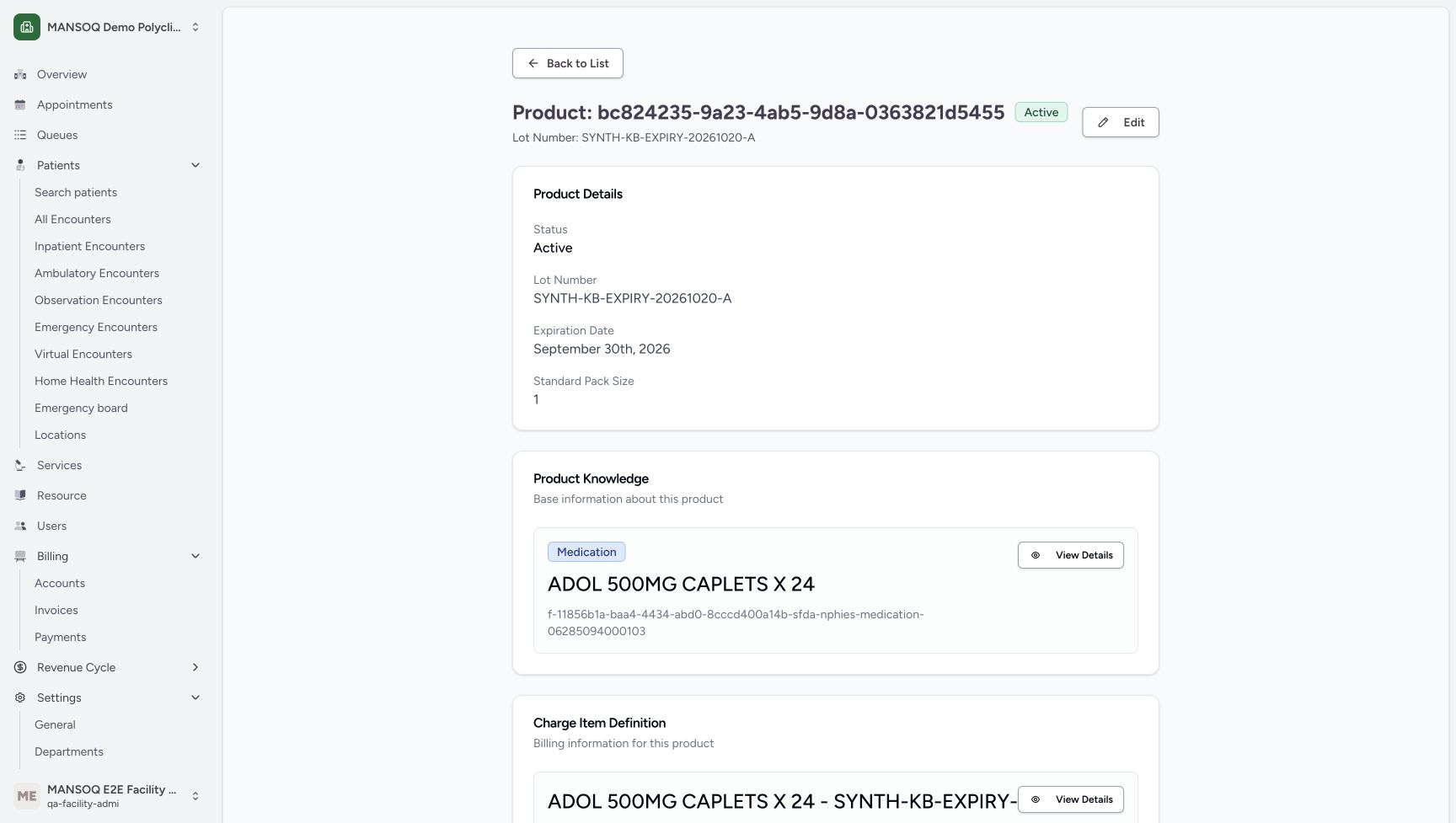This screenshot has width=1456, height=823.
Task: Click the expiration date September 30th, 2026
Action: [x=602, y=349]
